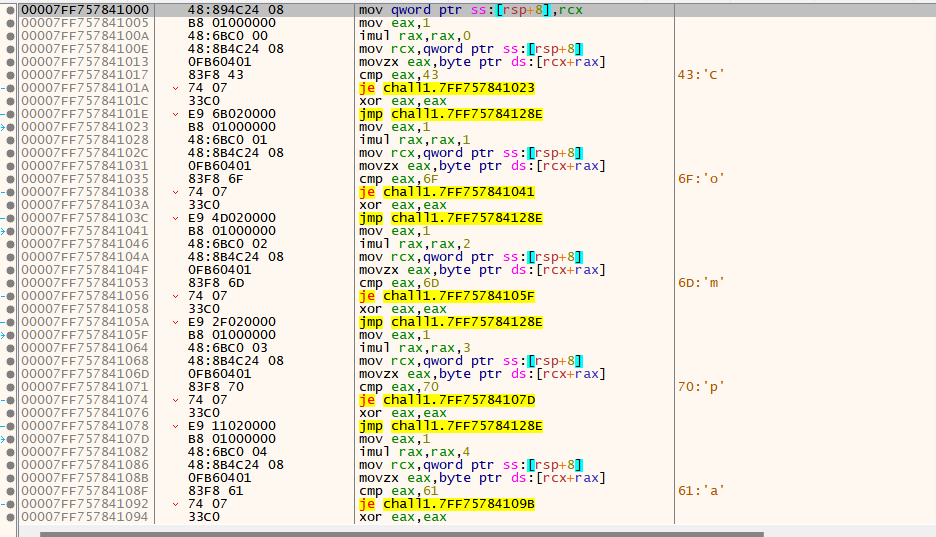This screenshot has height=537, width=936.
Task: Select address 00007FF757841028
Action: click(85, 140)
